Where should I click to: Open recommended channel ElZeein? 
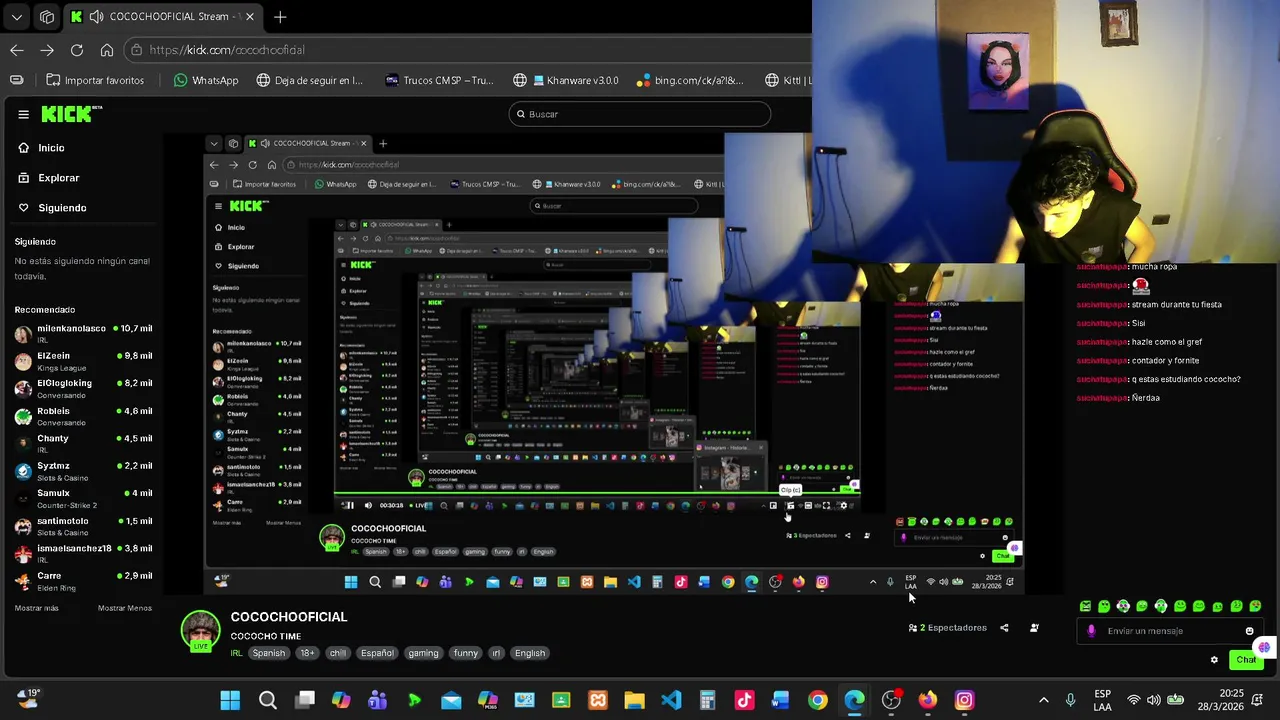[x=84, y=360]
